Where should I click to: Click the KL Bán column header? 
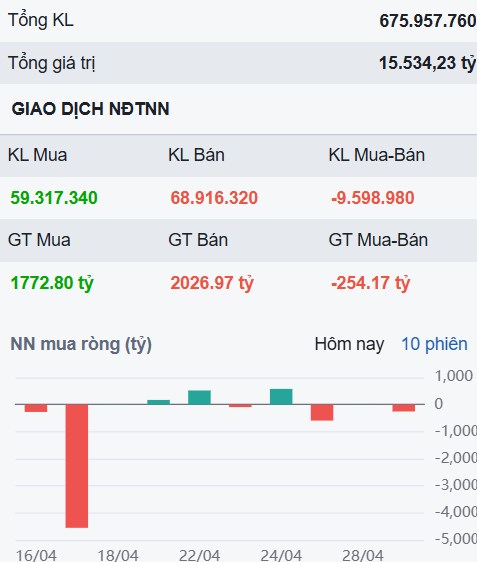pyautogui.click(x=196, y=155)
